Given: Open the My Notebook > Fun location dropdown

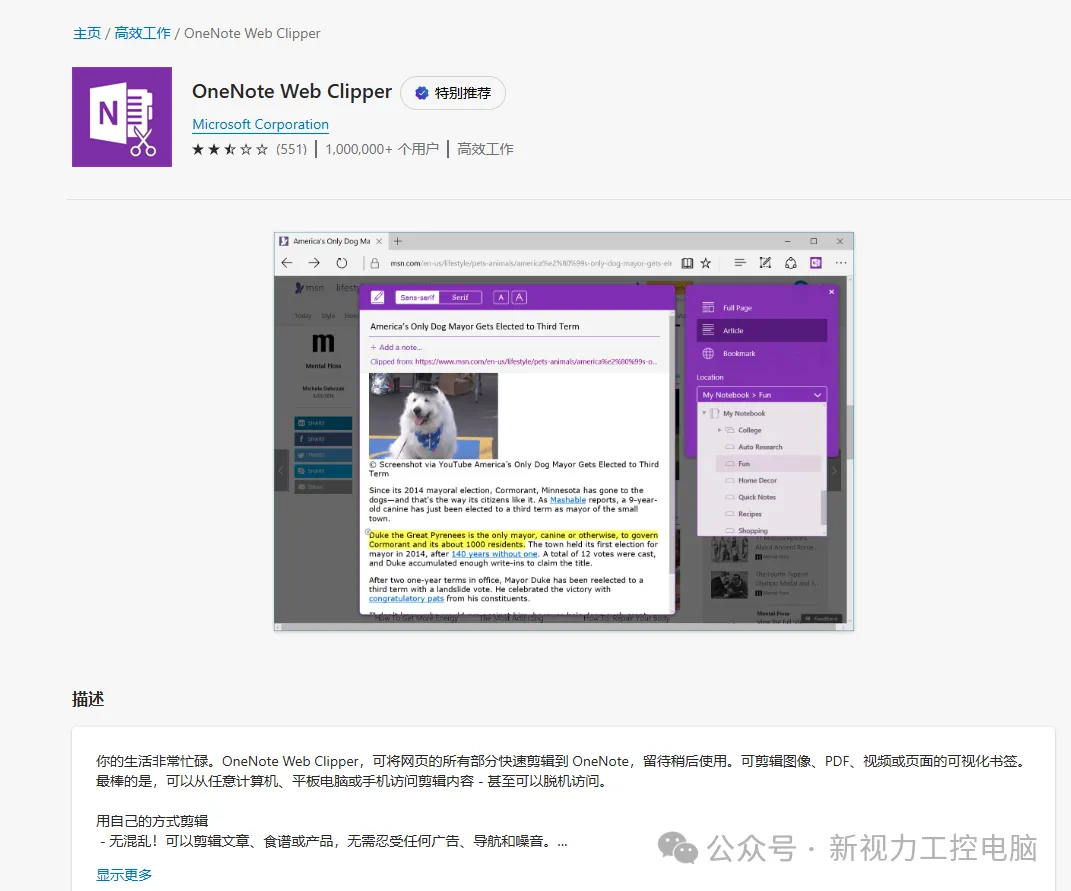Looking at the screenshot, I should 762,395.
